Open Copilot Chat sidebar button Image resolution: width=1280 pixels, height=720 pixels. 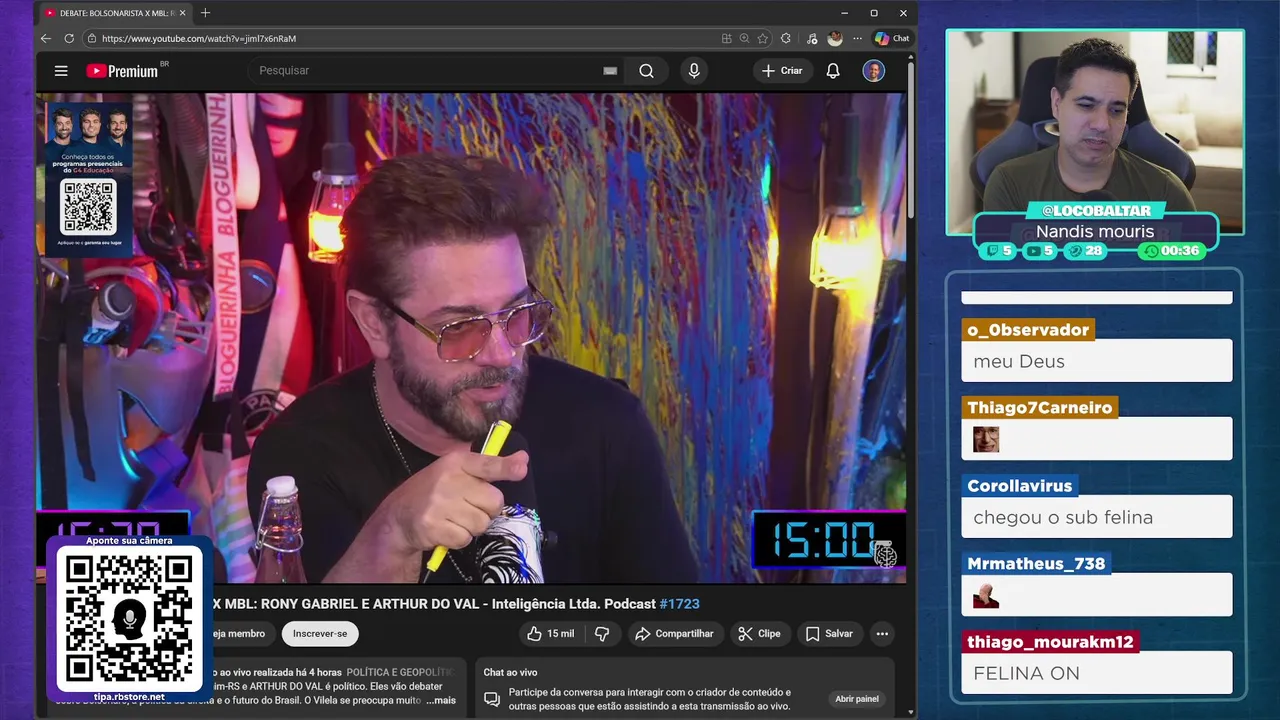tap(892, 38)
